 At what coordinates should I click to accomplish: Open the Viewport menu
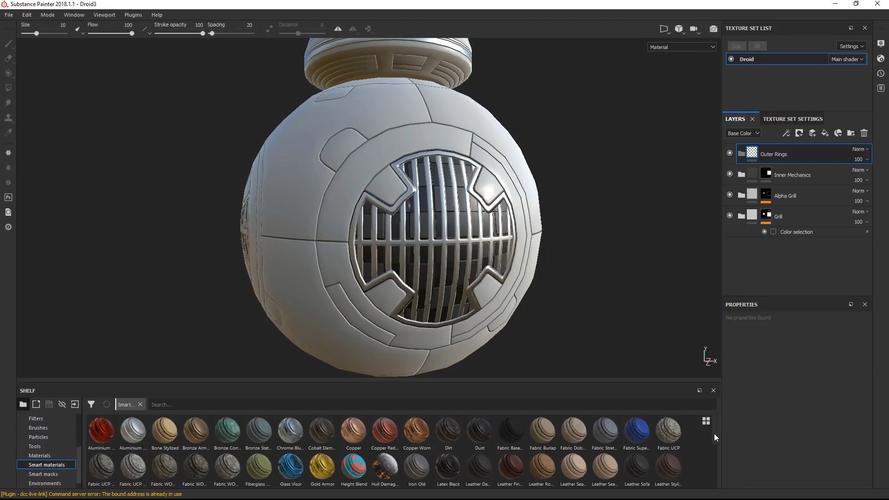tap(104, 15)
